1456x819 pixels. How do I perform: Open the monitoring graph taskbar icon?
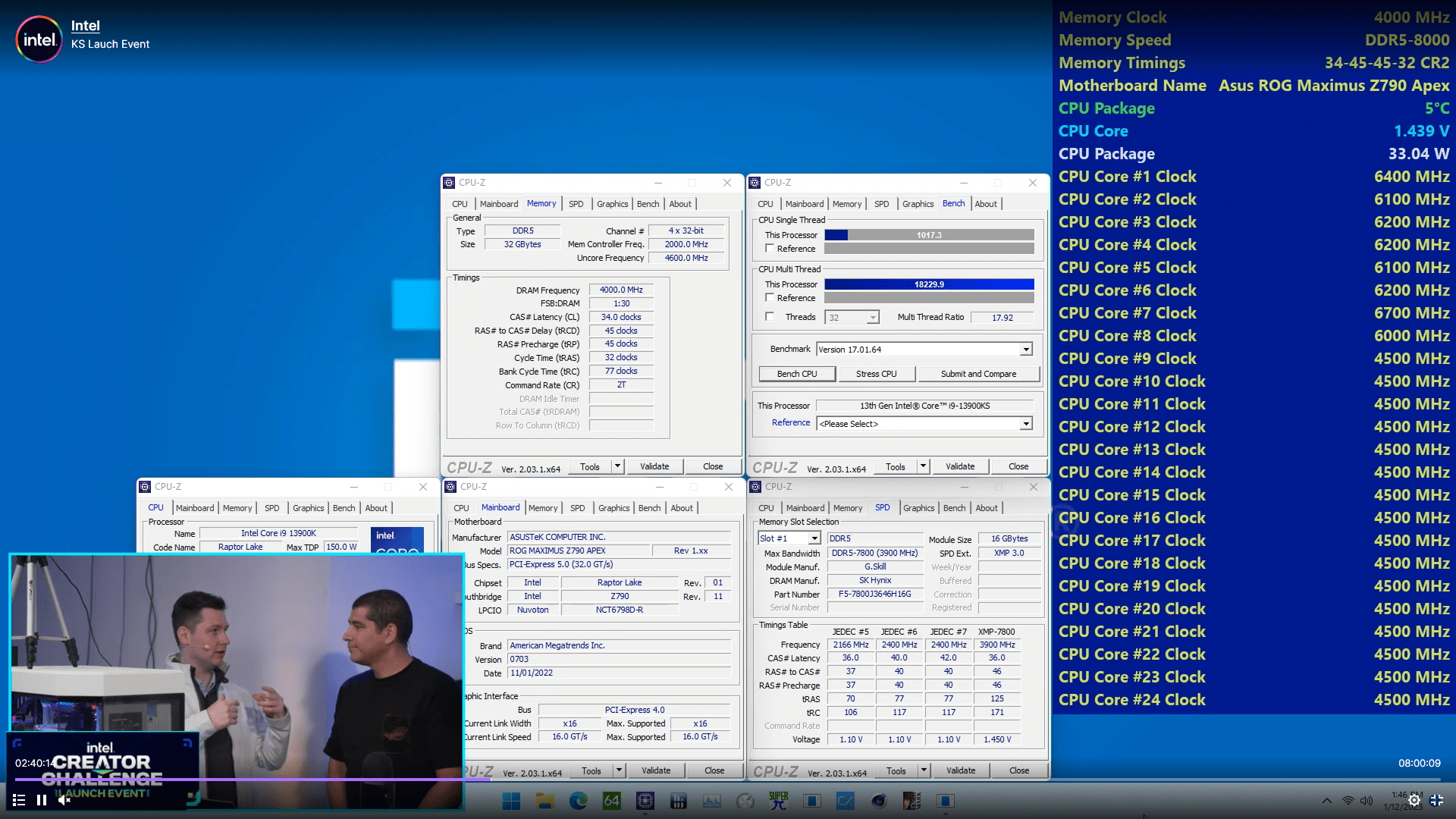coord(712,801)
